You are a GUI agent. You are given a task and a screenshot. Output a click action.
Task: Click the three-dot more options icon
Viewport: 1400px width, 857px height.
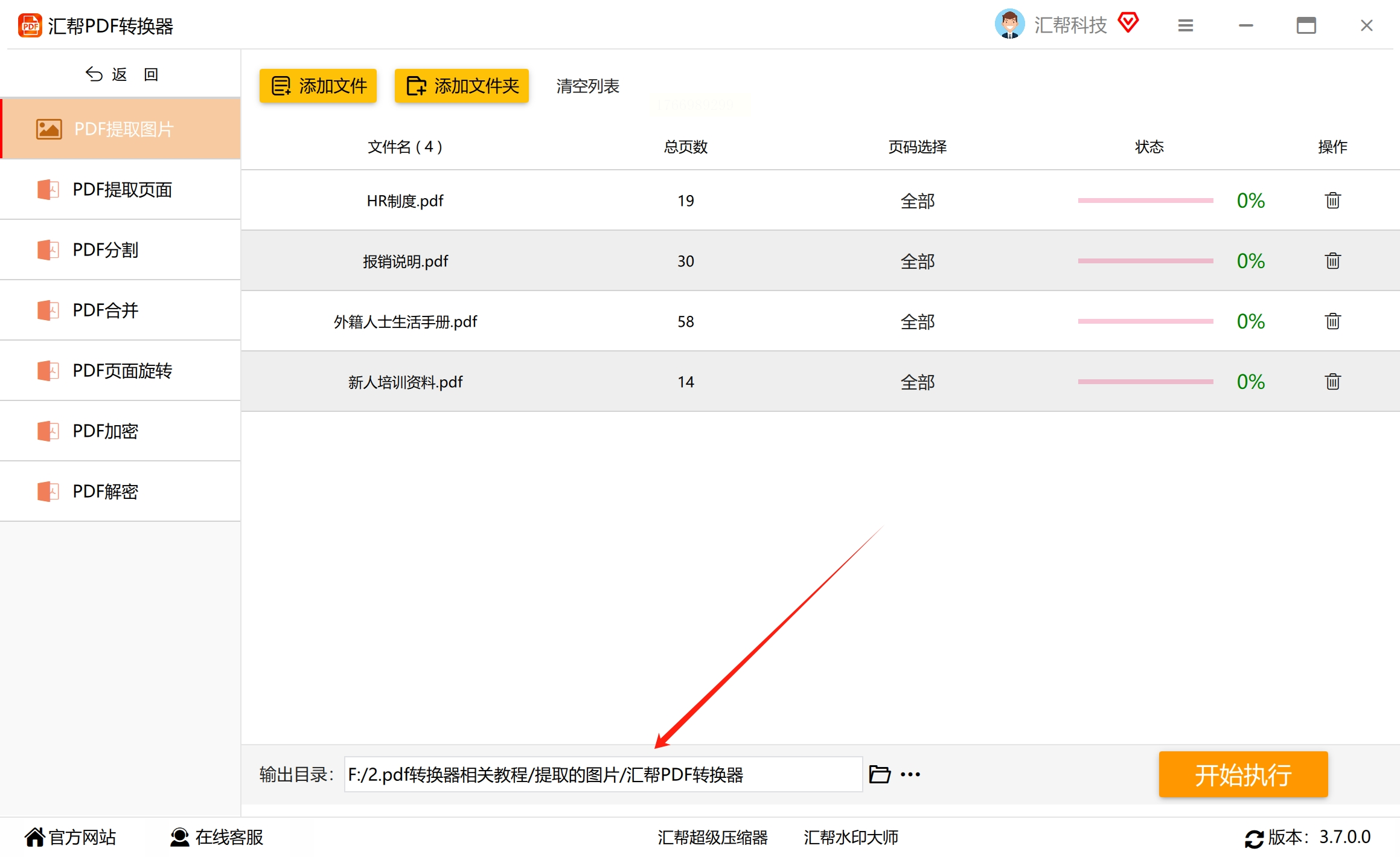tap(910, 774)
